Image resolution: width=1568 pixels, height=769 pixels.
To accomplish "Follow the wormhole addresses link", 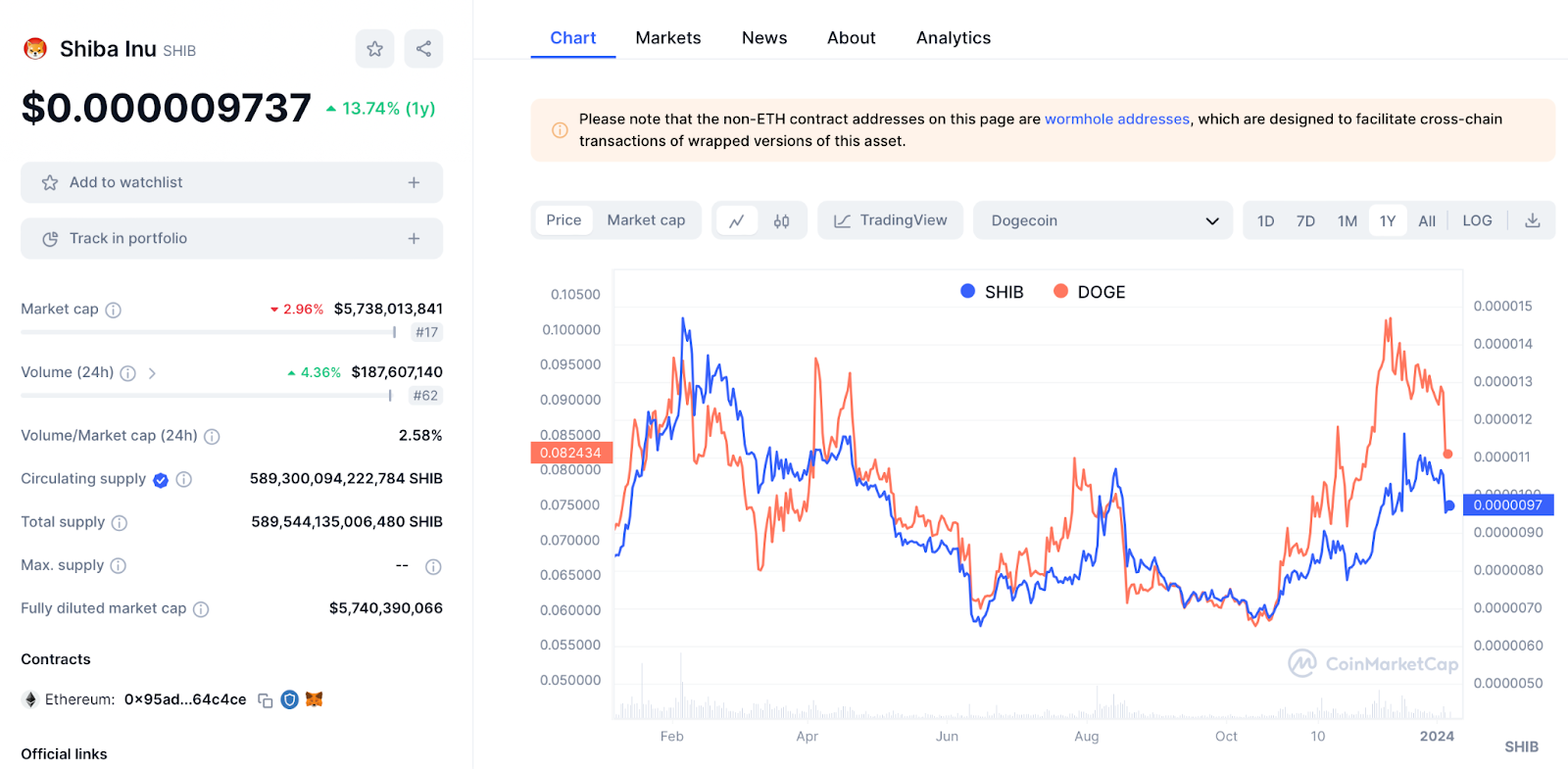I will [x=1117, y=120].
